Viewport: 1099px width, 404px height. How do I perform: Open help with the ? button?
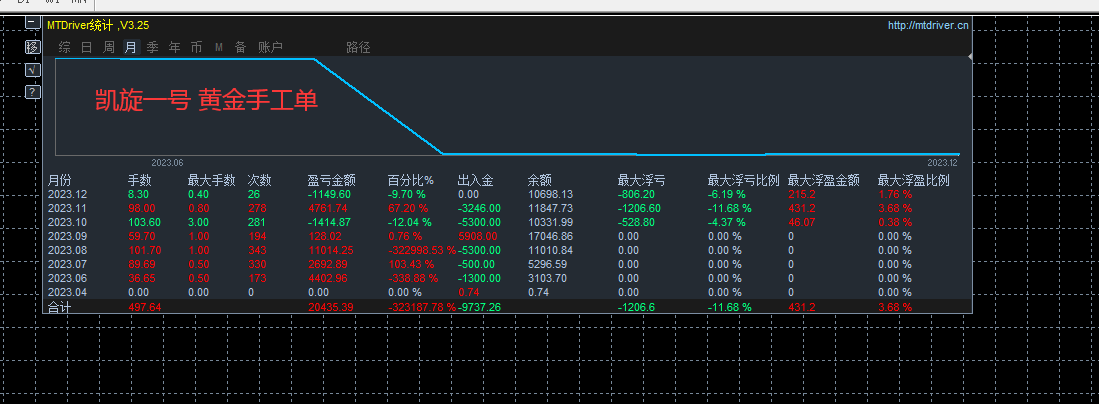[32, 92]
